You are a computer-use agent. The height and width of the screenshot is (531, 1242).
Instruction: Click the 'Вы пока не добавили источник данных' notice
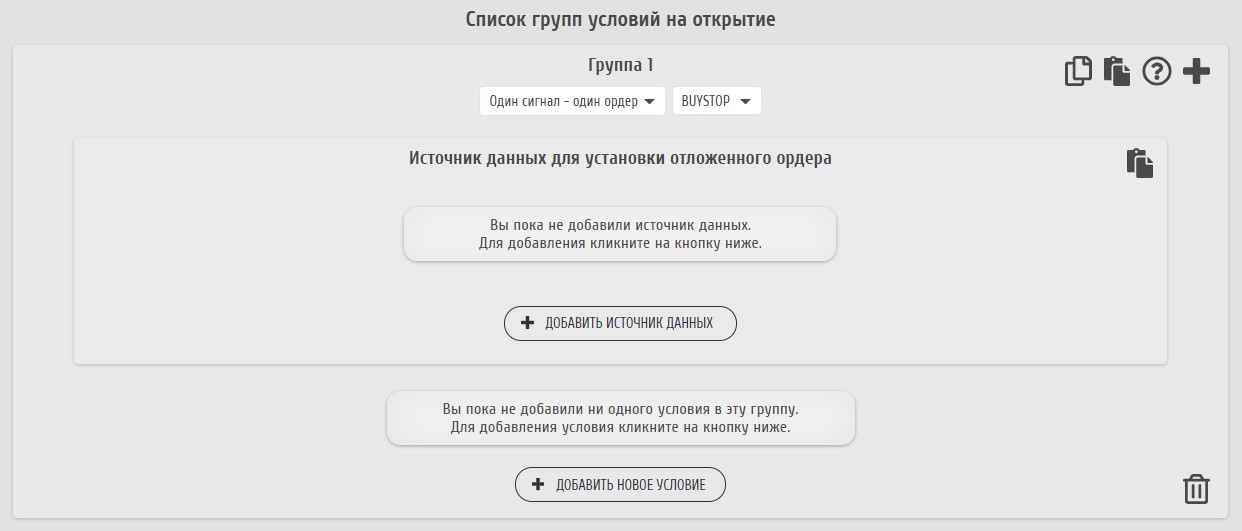[x=620, y=225]
